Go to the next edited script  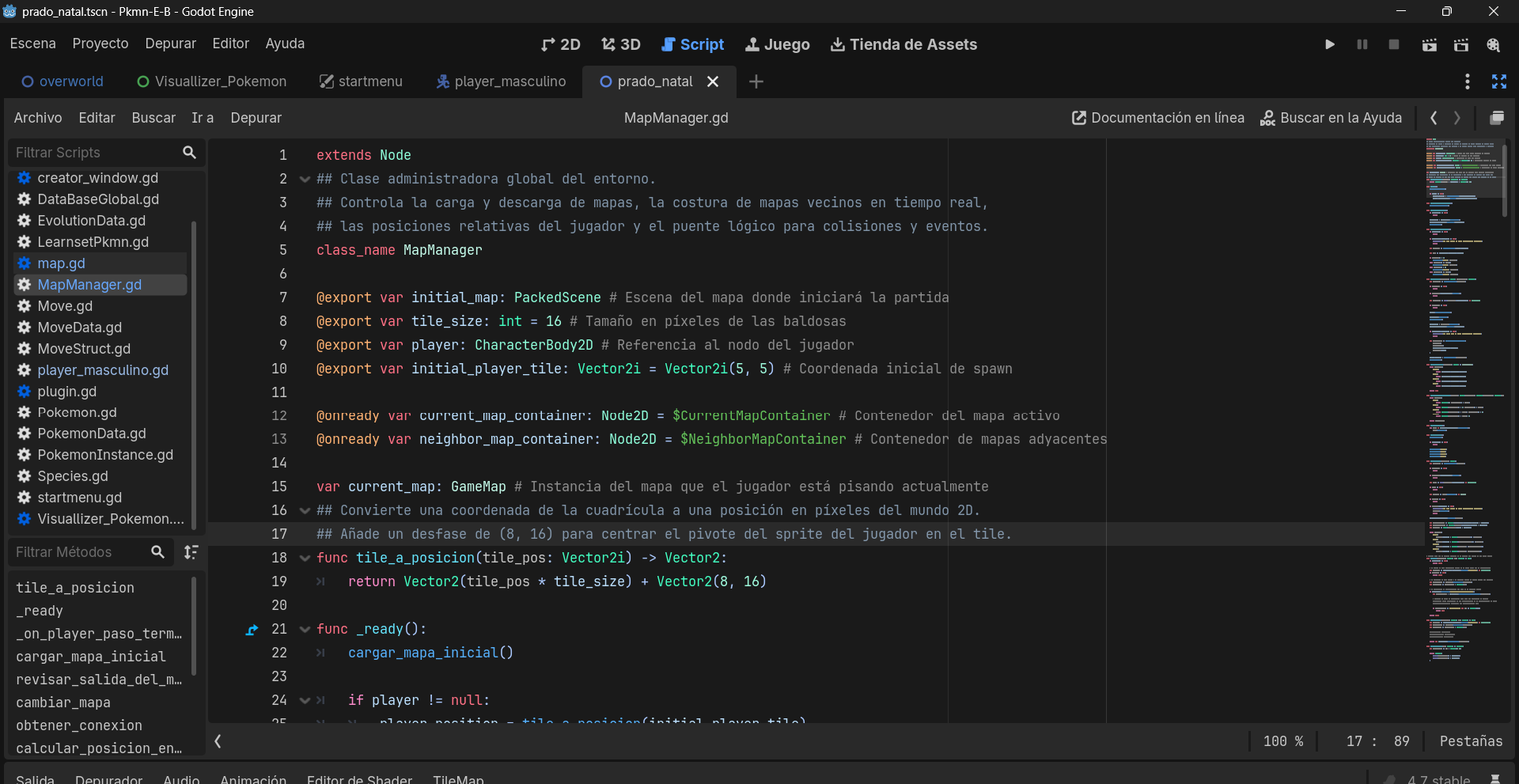1457,118
